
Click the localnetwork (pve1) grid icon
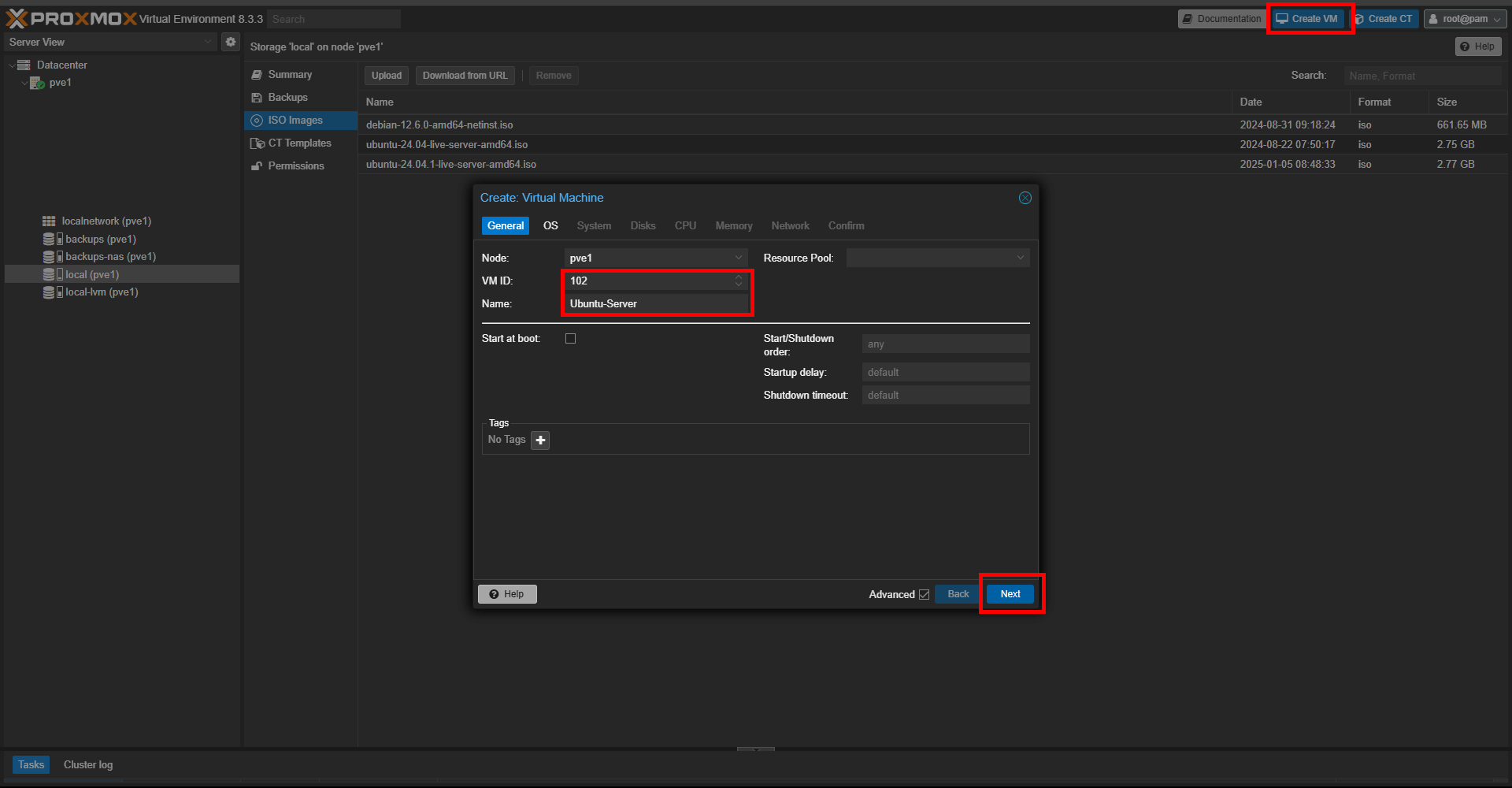click(49, 221)
